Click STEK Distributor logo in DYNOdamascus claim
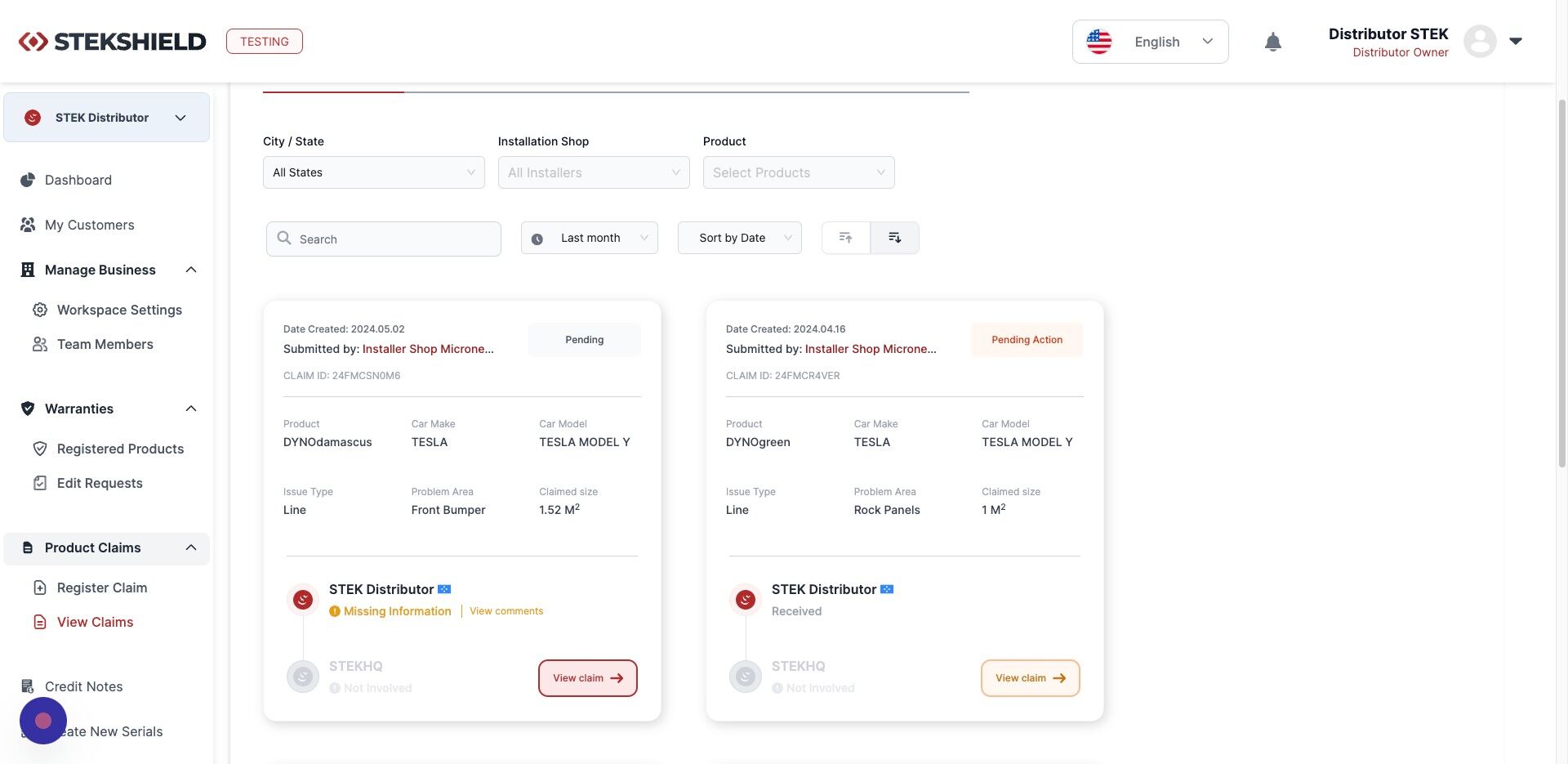 tap(303, 600)
